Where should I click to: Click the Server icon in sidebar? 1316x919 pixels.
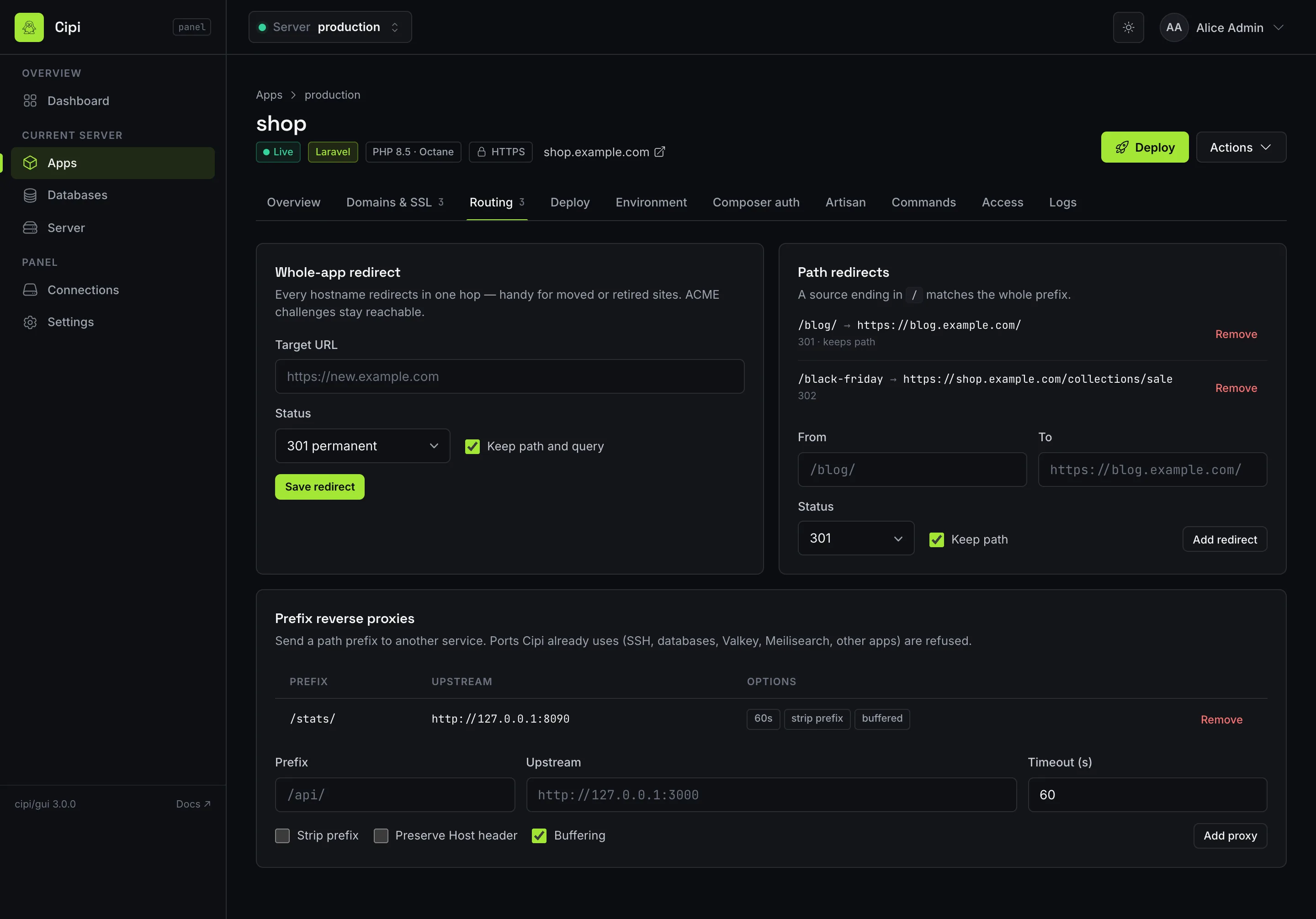pos(30,227)
